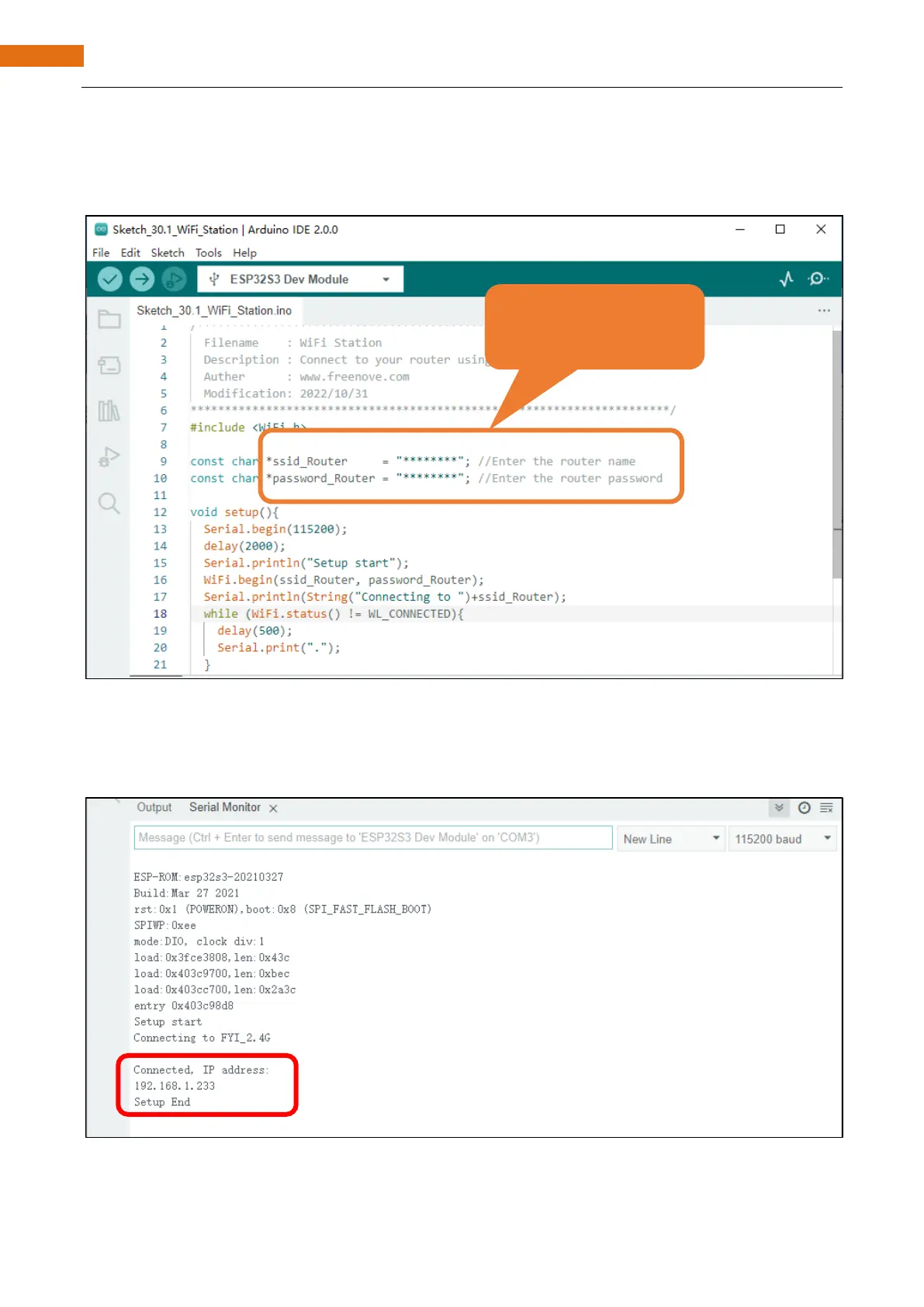This screenshot has height=1307, width=924.
Task: Click the 'delay(2000);' code line
Action: point(244,546)
